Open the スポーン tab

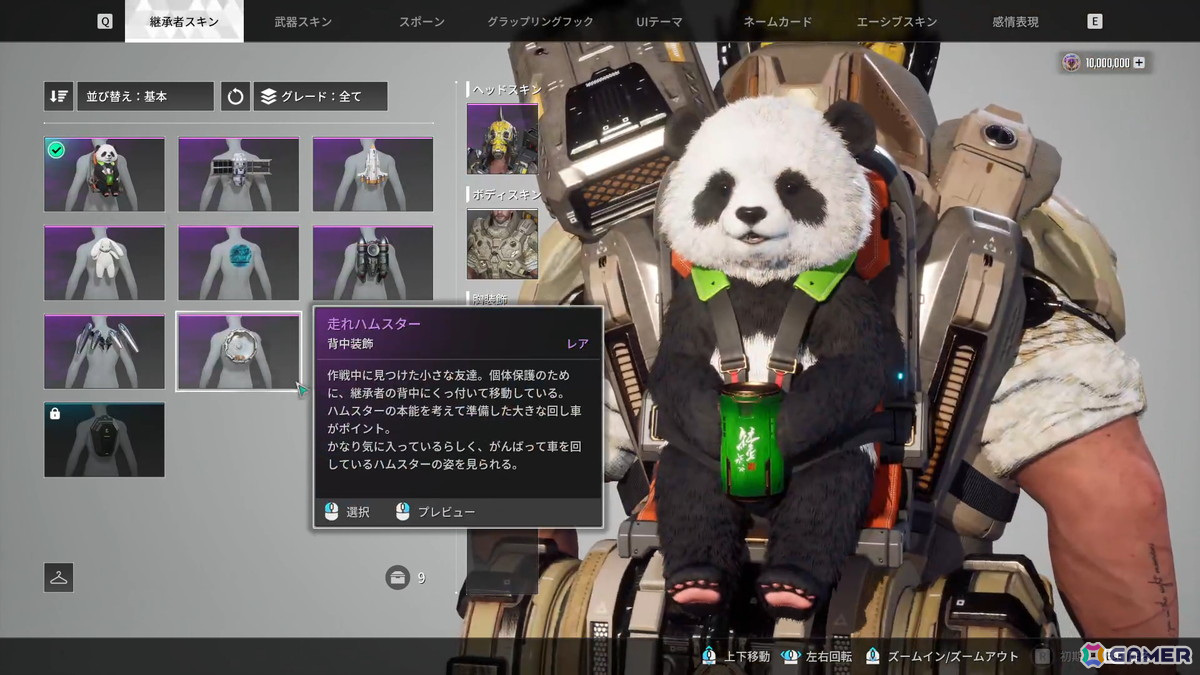tap(423, 21)
